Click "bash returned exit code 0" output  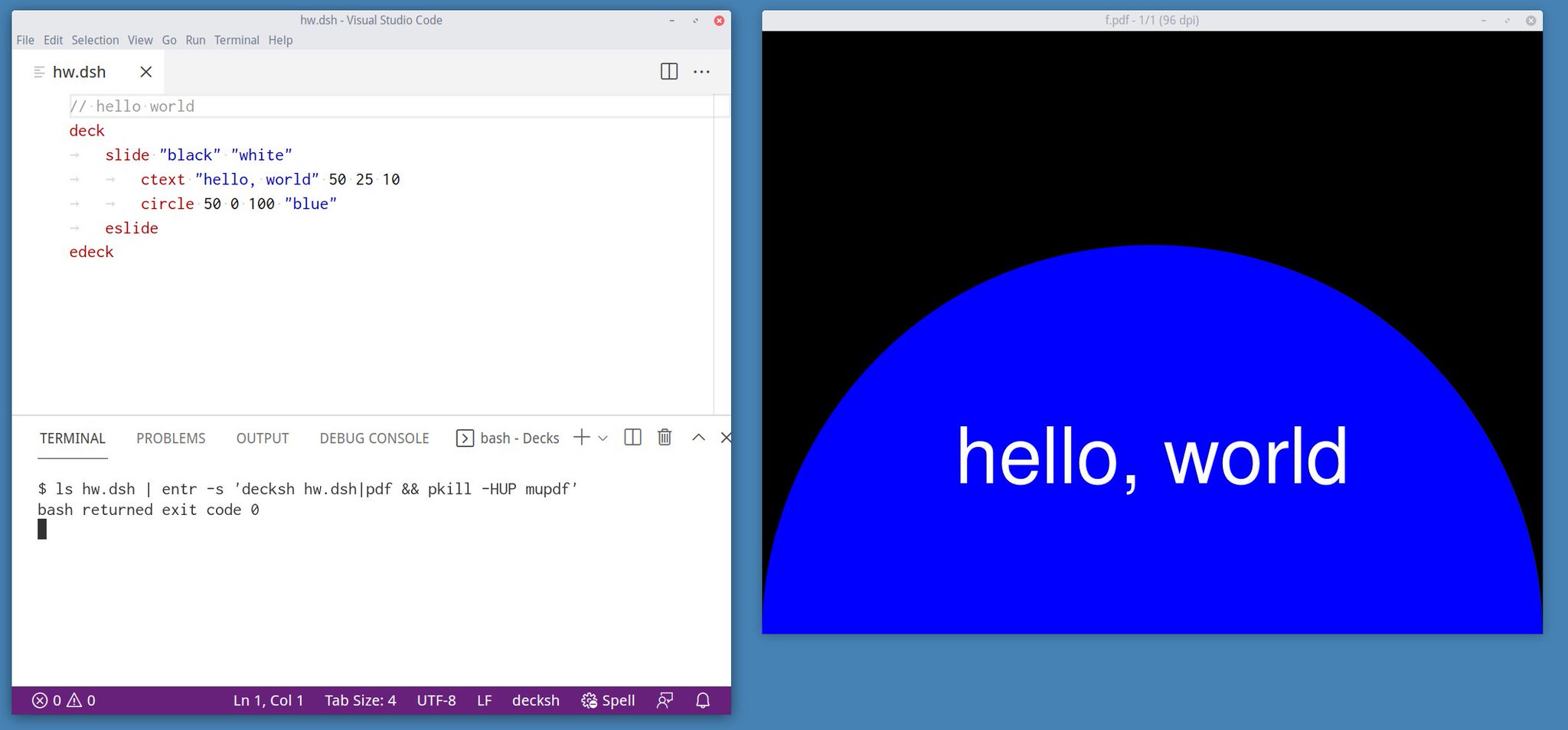[x=149, y=510]
